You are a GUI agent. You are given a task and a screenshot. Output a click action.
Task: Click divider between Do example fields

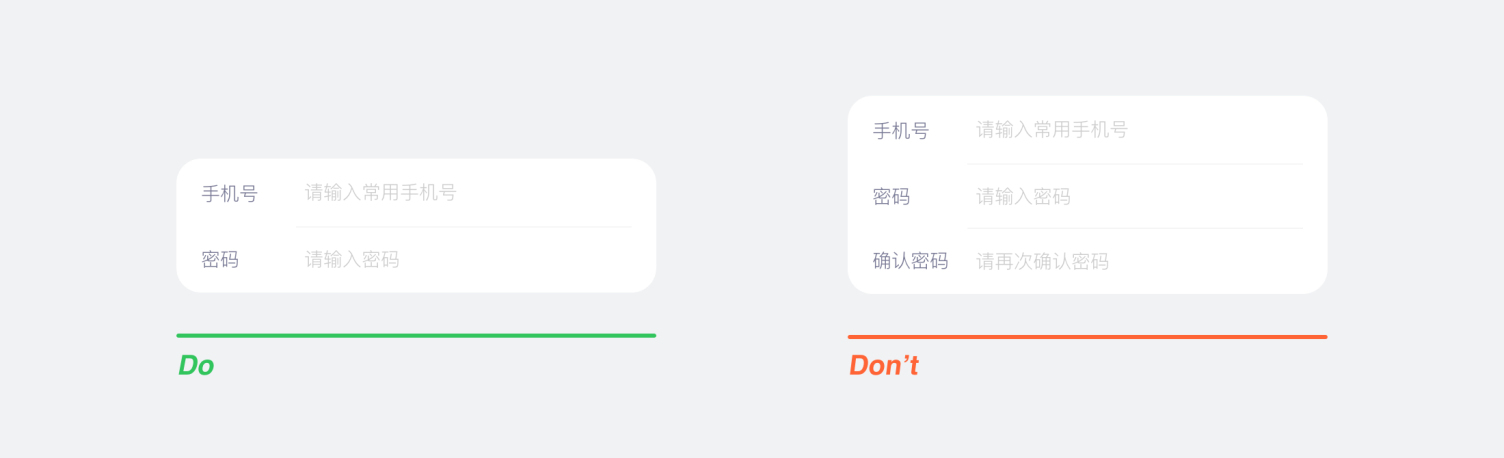click(464, 227)
